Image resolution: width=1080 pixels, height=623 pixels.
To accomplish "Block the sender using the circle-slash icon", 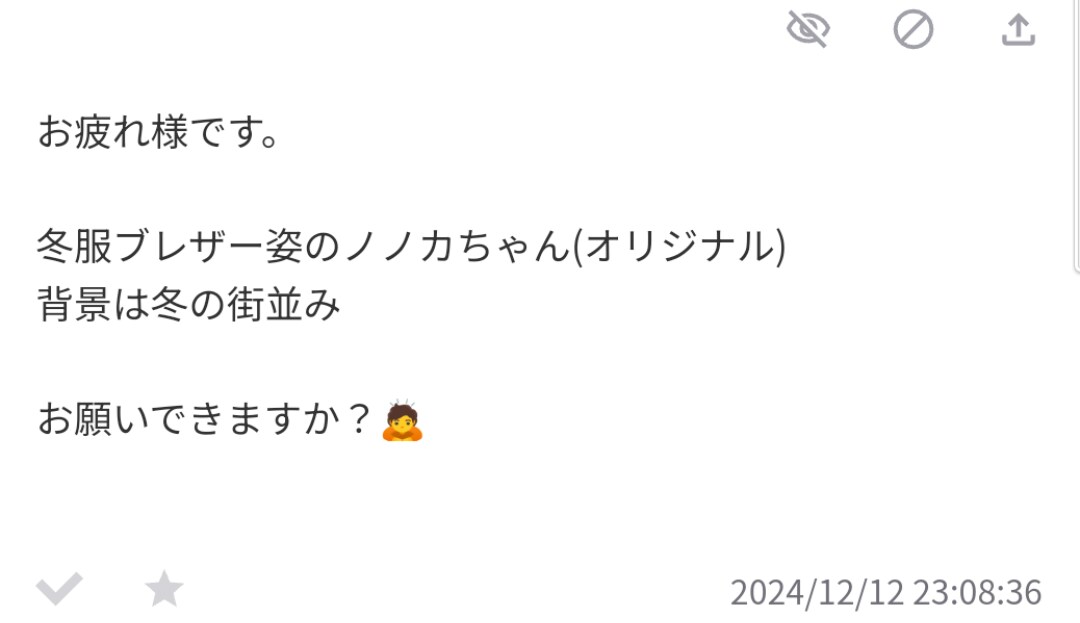I will coord(913,30).
